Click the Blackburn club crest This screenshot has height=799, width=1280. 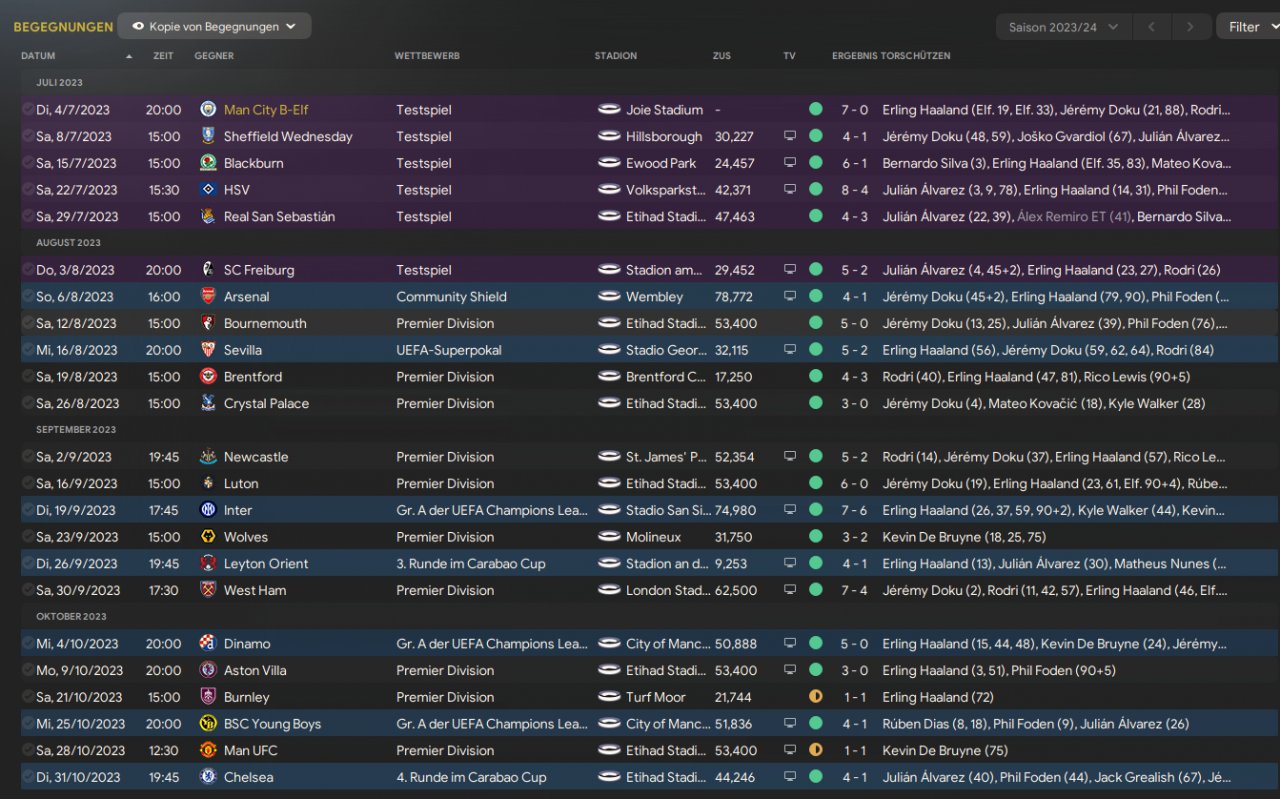pyautogui.click(x=208, y=163)
